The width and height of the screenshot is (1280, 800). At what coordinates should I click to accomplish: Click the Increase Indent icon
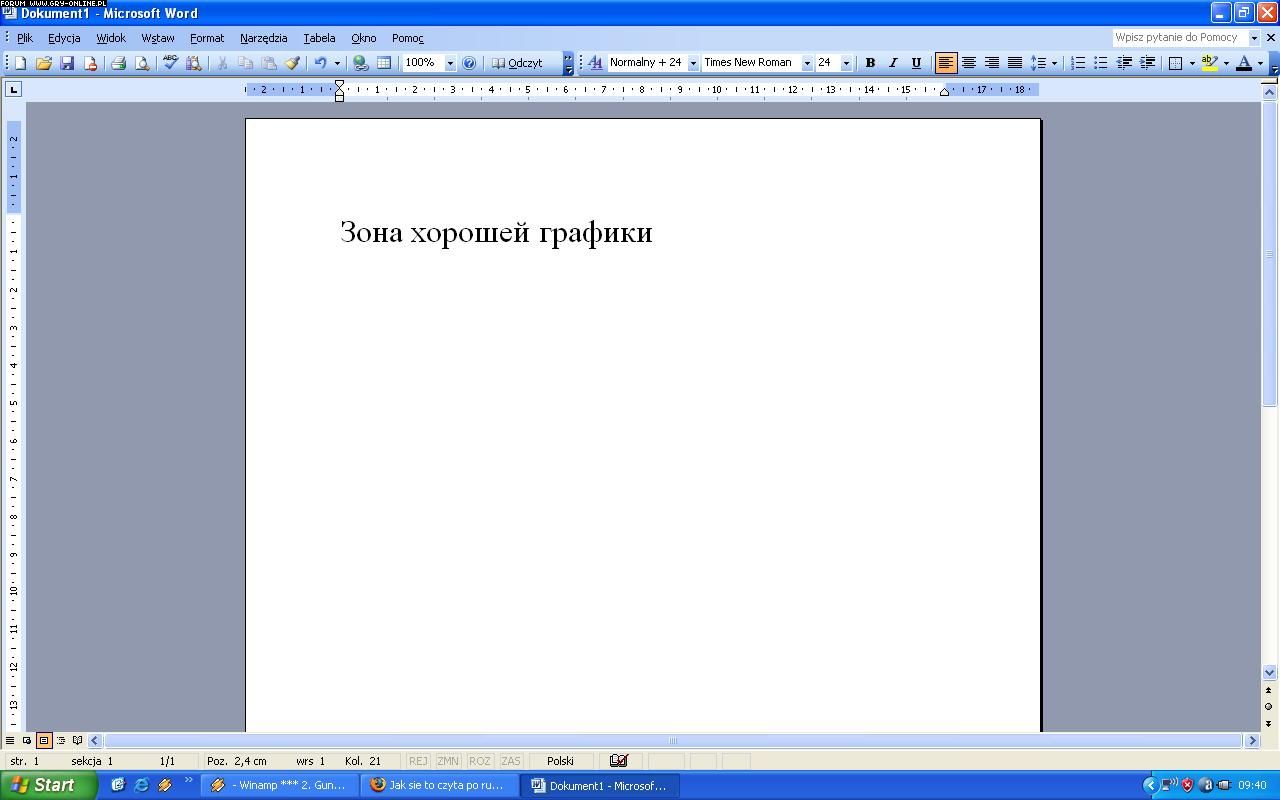(1147, 63)
